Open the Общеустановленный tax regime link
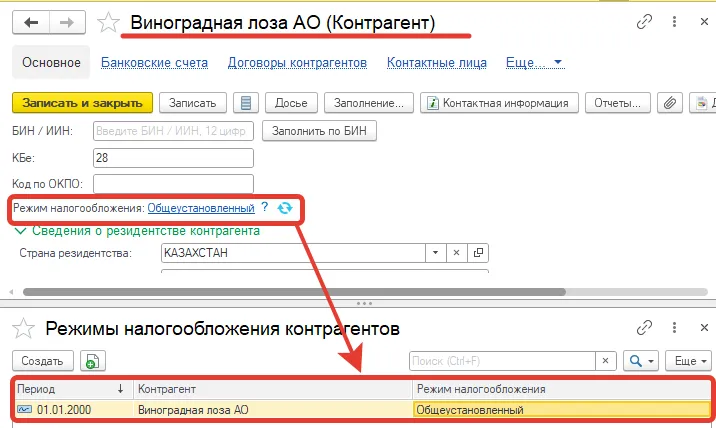Viewport: 716px width, 428px height. coord(201,208)
